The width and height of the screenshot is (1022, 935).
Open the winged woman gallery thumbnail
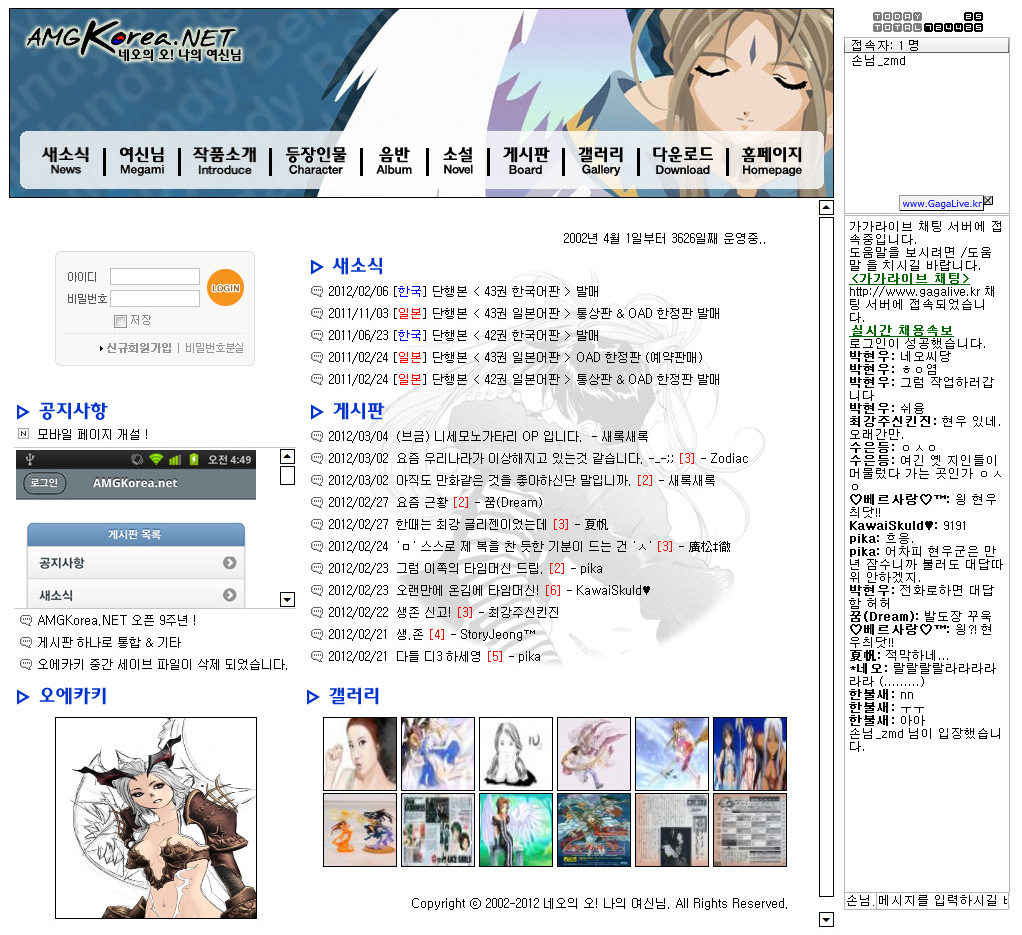[x=516, y=830]
